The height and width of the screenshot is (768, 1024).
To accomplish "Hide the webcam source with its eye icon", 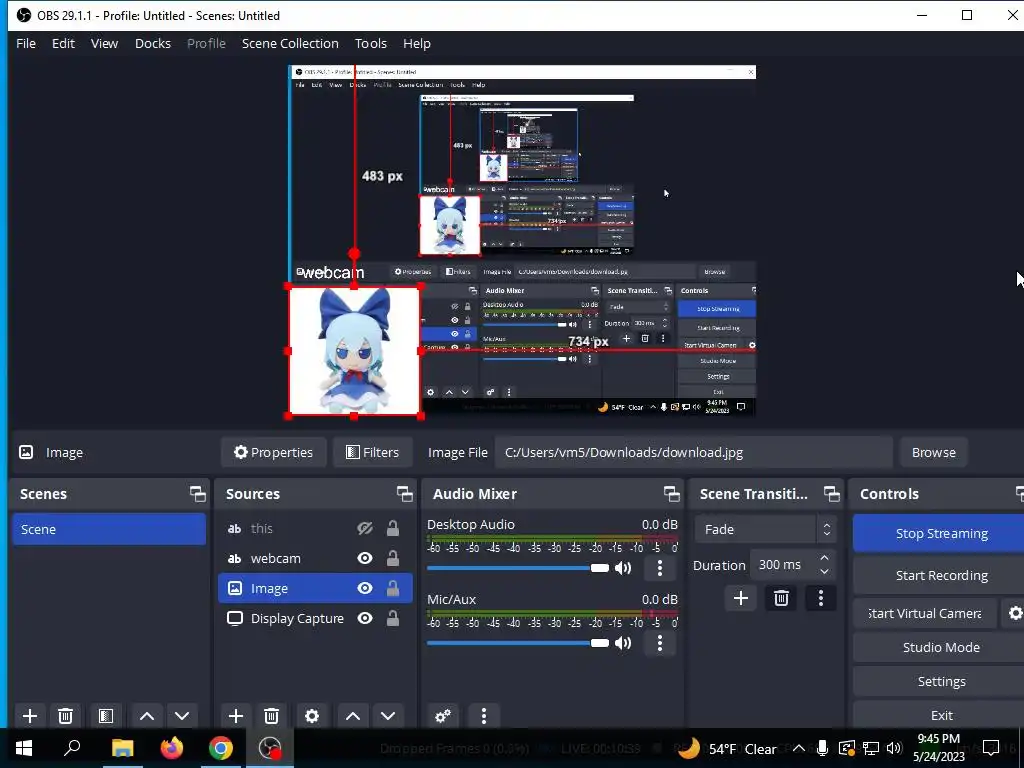I will 365,558.
